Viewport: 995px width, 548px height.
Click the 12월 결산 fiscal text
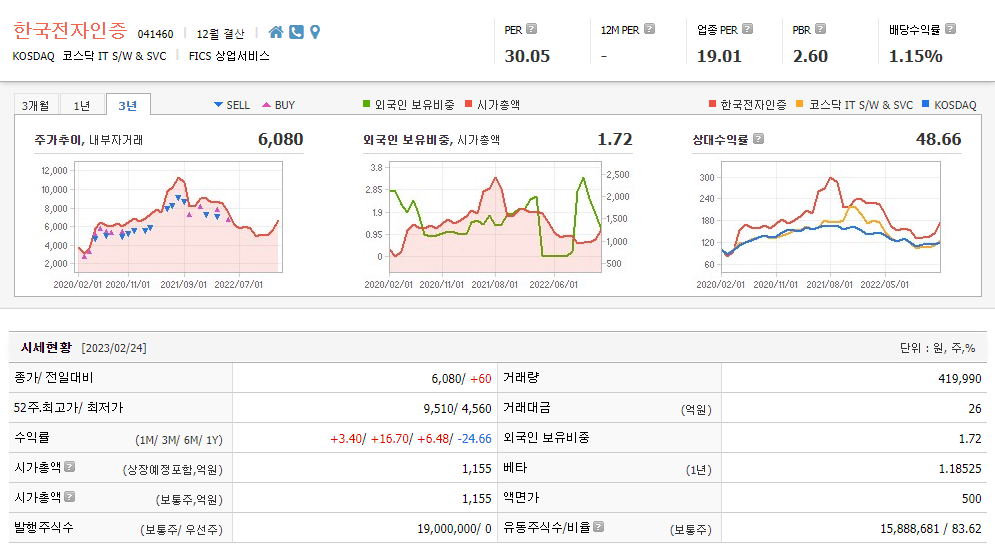(x=220, y=34)
